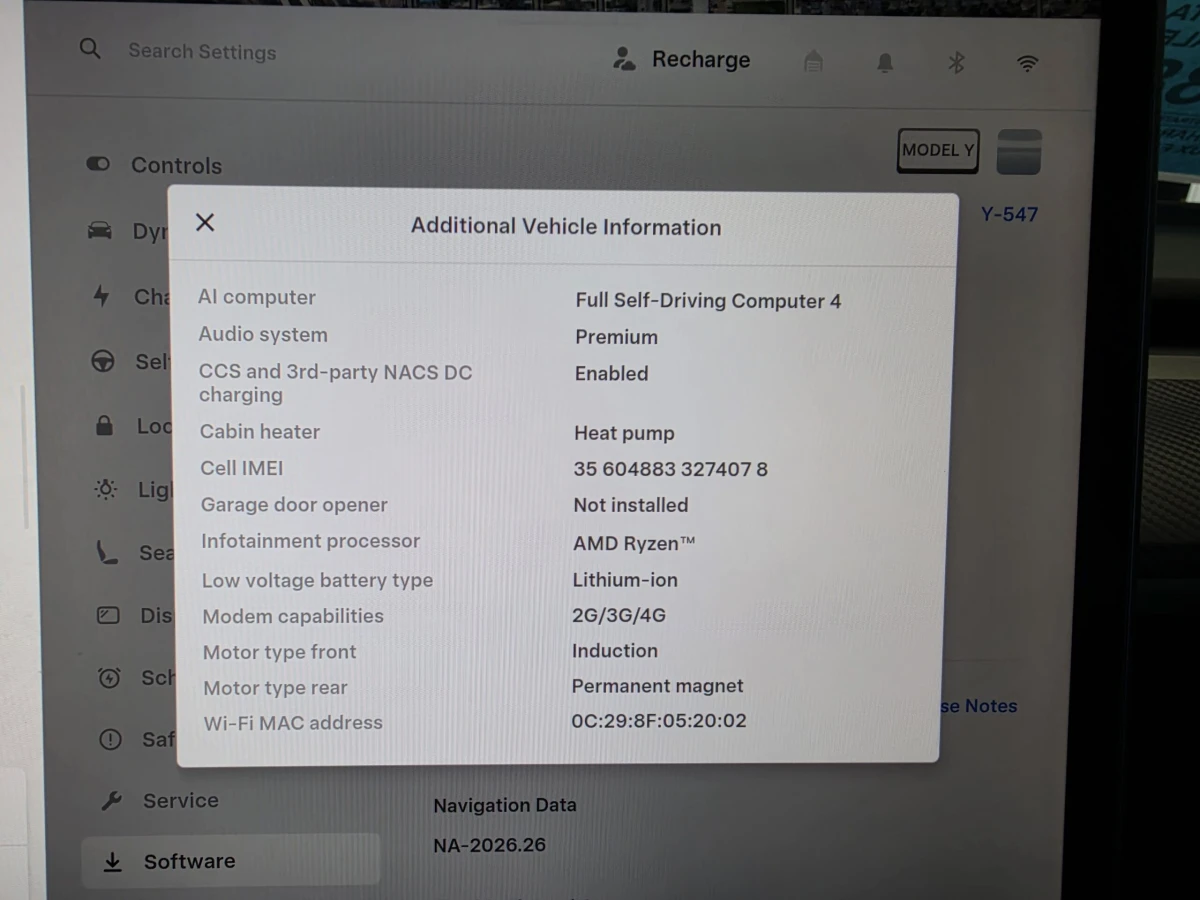
Task: Select the NA-2026.26 navigation version
Action: pos(489,845)
